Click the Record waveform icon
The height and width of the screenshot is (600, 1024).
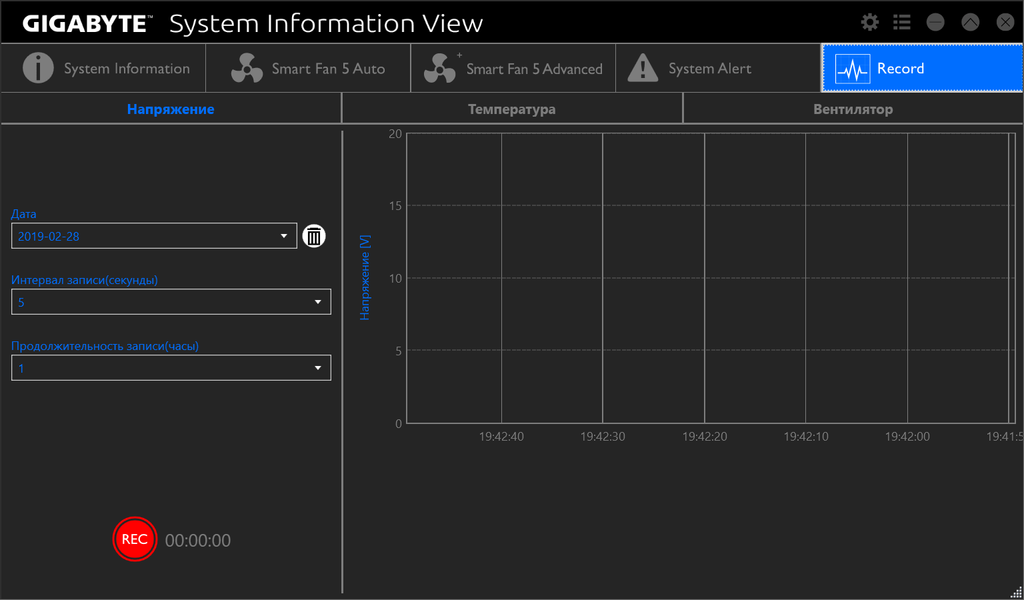pyautogui.click(x=852, y=69)
